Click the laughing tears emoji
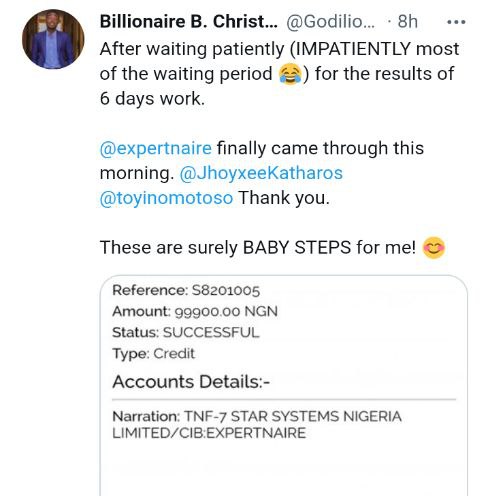The width and height of the screenshot is (490, 496). pyautogui.click(x=290, y=74)
